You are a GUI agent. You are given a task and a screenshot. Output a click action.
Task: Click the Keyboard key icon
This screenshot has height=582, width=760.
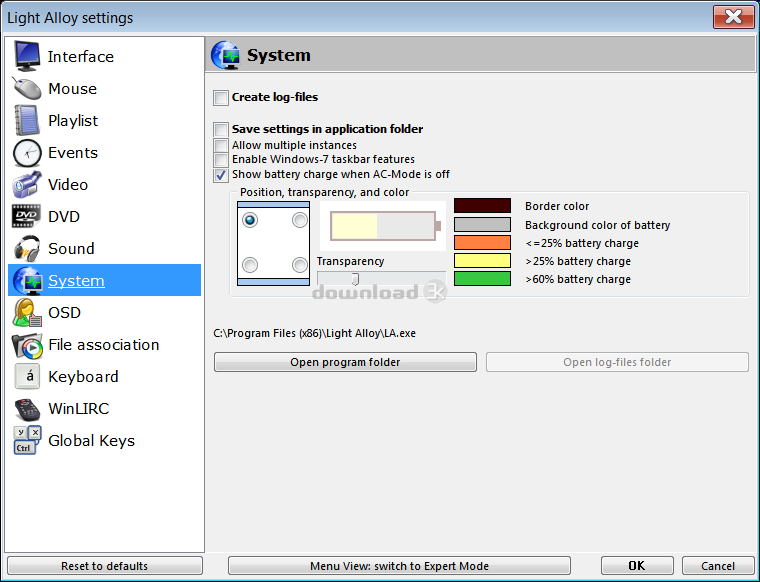click(x=27, y=377)
